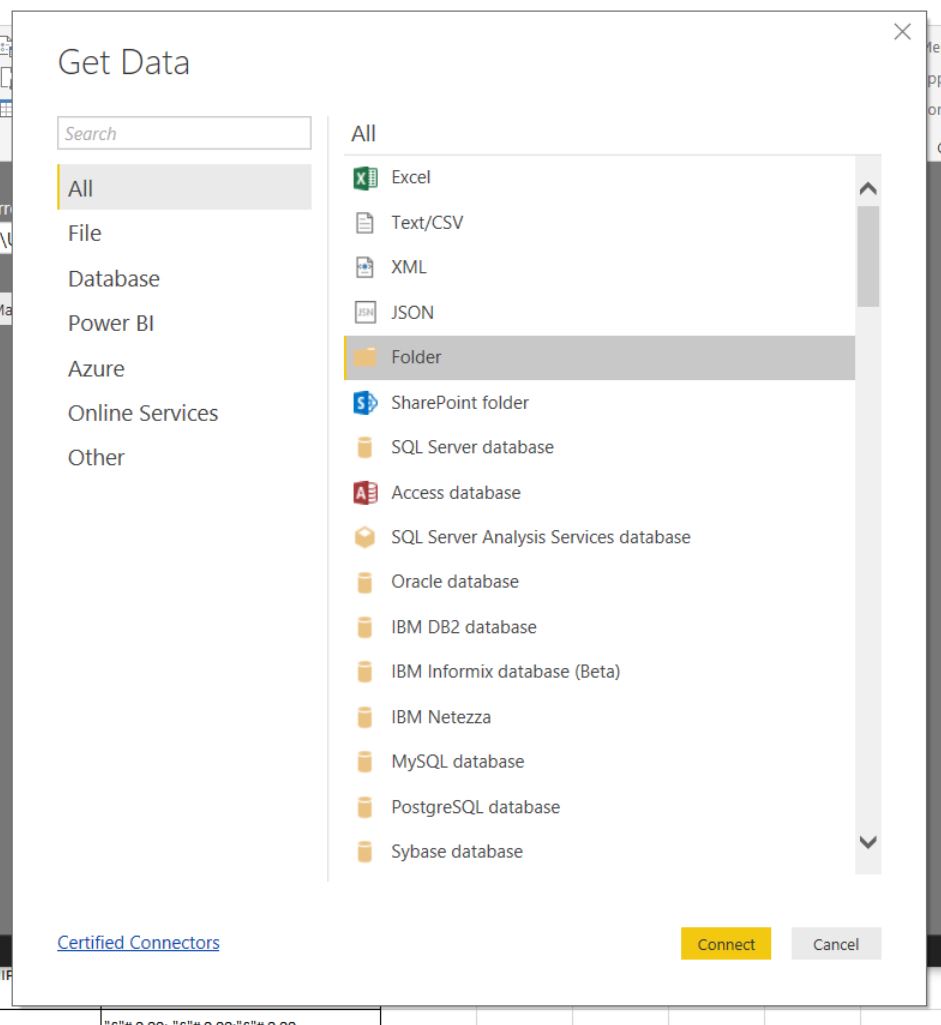Open the Certified Connectors link
This screenshot has width=941, height=1025.
(x=138, y=943)
